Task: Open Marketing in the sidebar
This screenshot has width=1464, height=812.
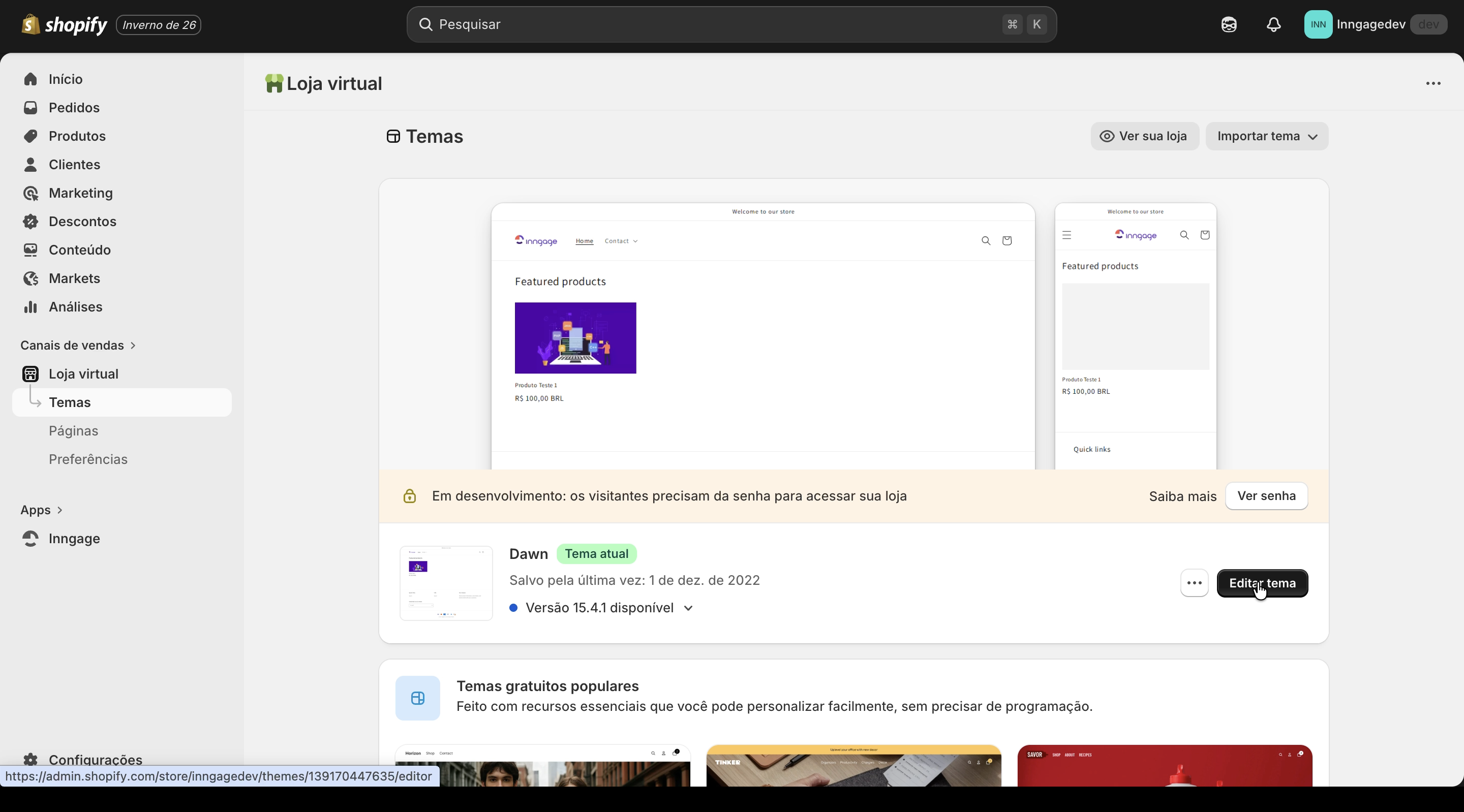Action: (x=81, y=193)
